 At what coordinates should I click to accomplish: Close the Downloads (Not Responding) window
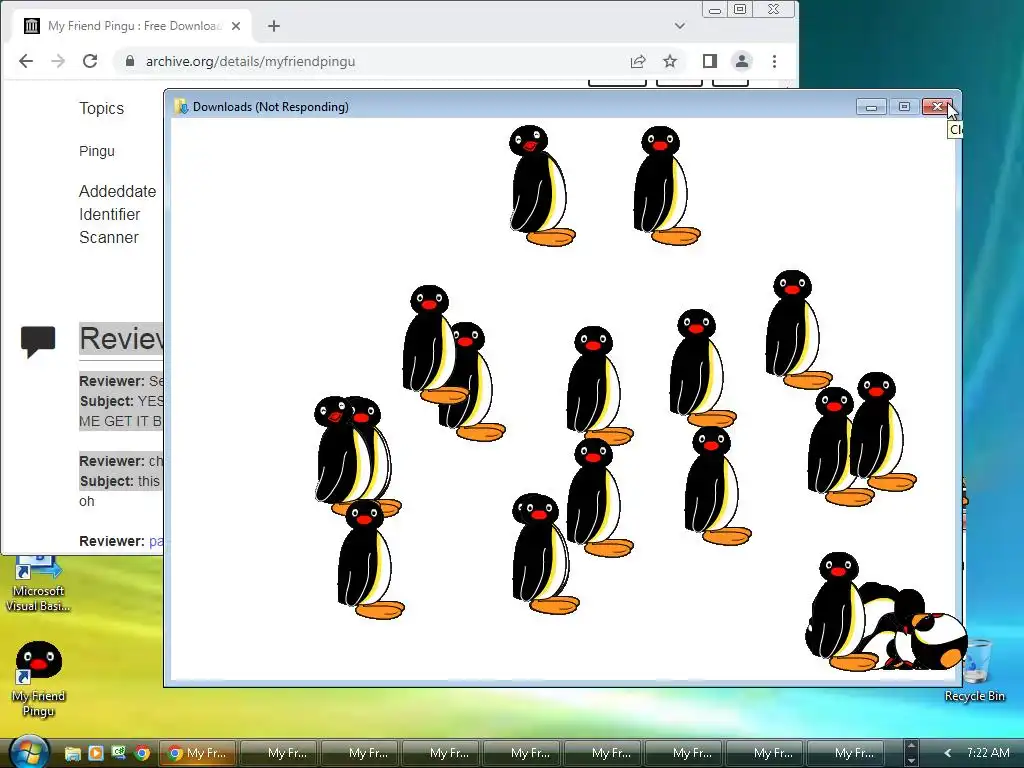937,106
